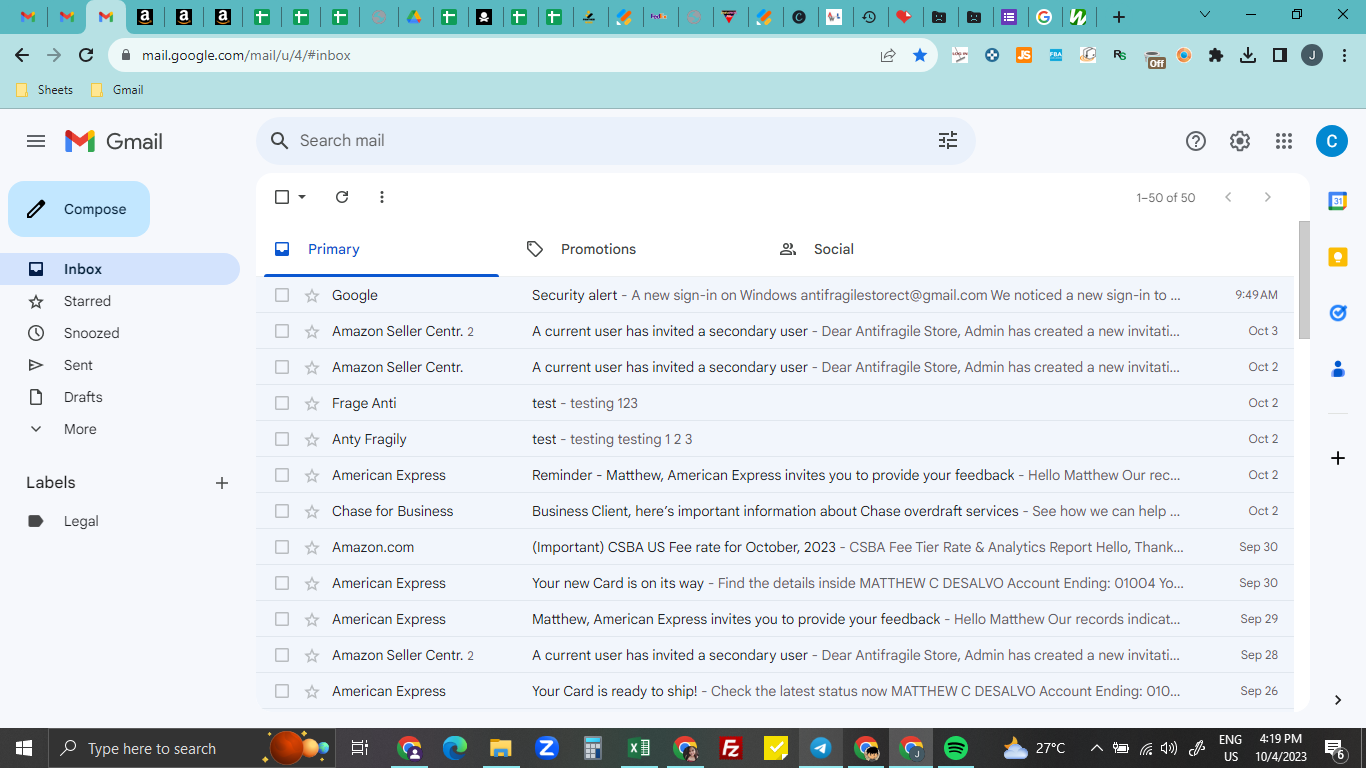The width and height of the screenshot is (1366, 768).
Task: Open Google Calendar side panel
Action: tap(1338, 201)
